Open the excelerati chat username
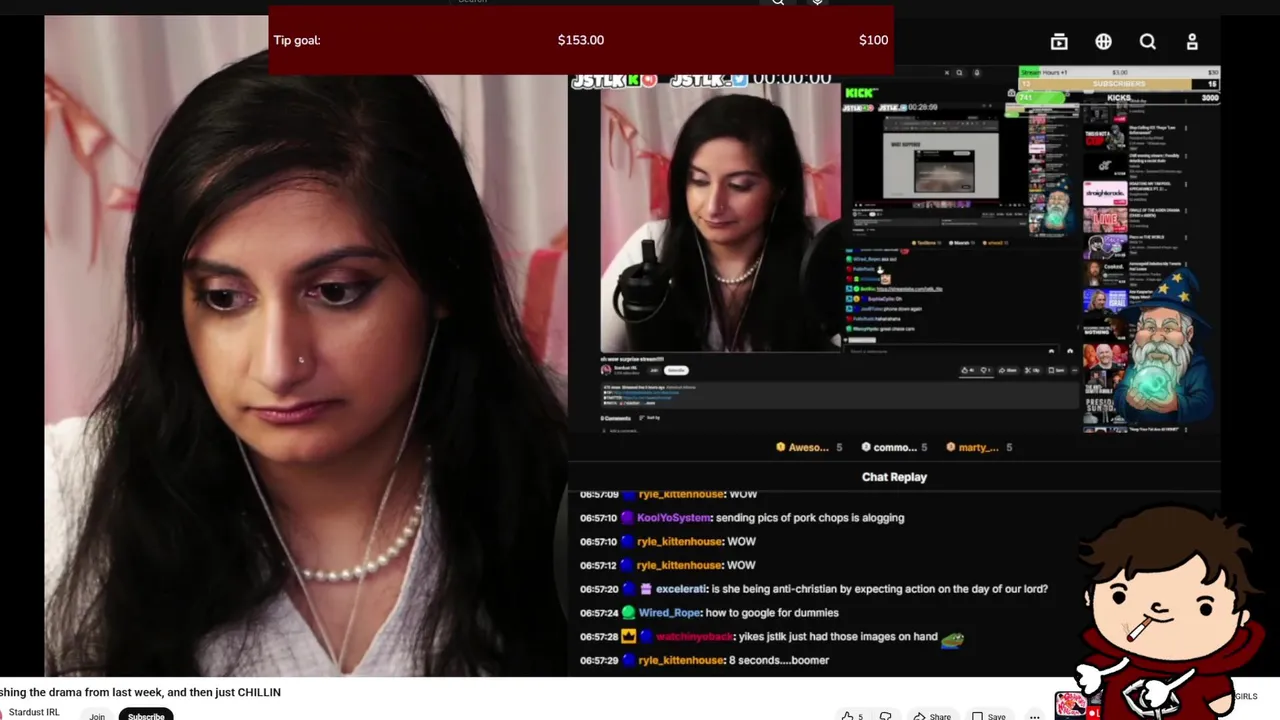 pyautogui.click(x=680, y=589)
